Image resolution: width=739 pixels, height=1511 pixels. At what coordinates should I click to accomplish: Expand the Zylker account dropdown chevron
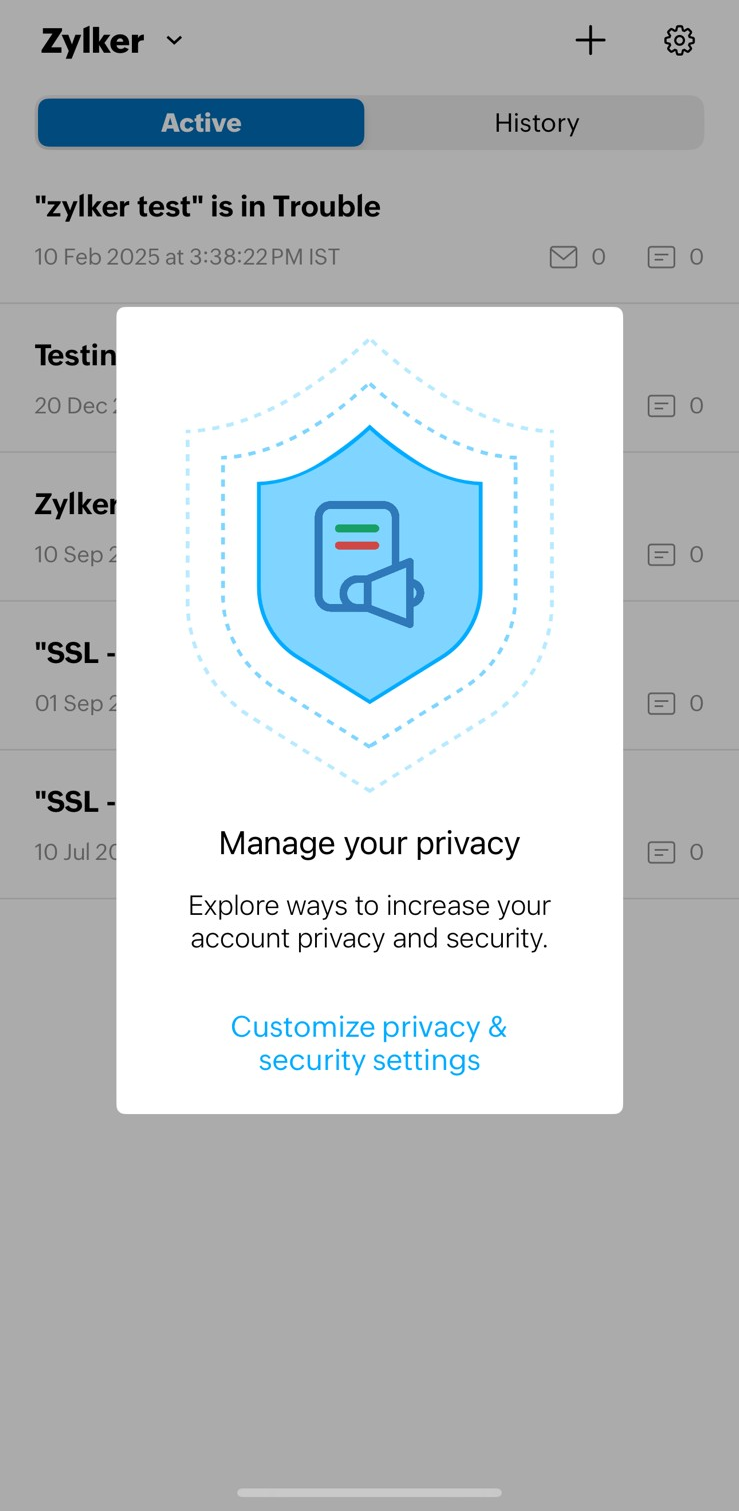point(174,41)
